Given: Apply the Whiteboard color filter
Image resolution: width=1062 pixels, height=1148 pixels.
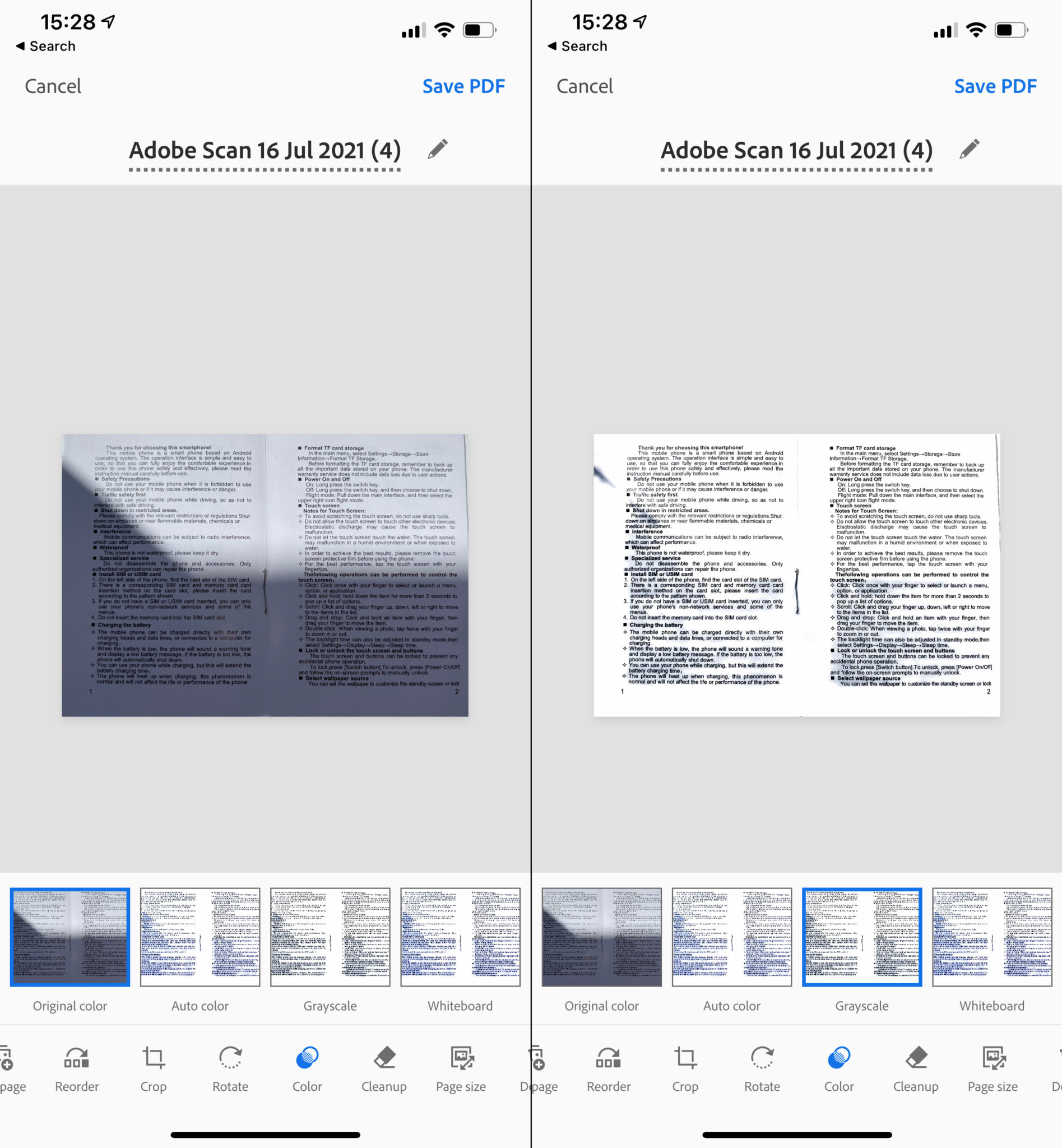Looking at the screenshot, I should 460,937.
